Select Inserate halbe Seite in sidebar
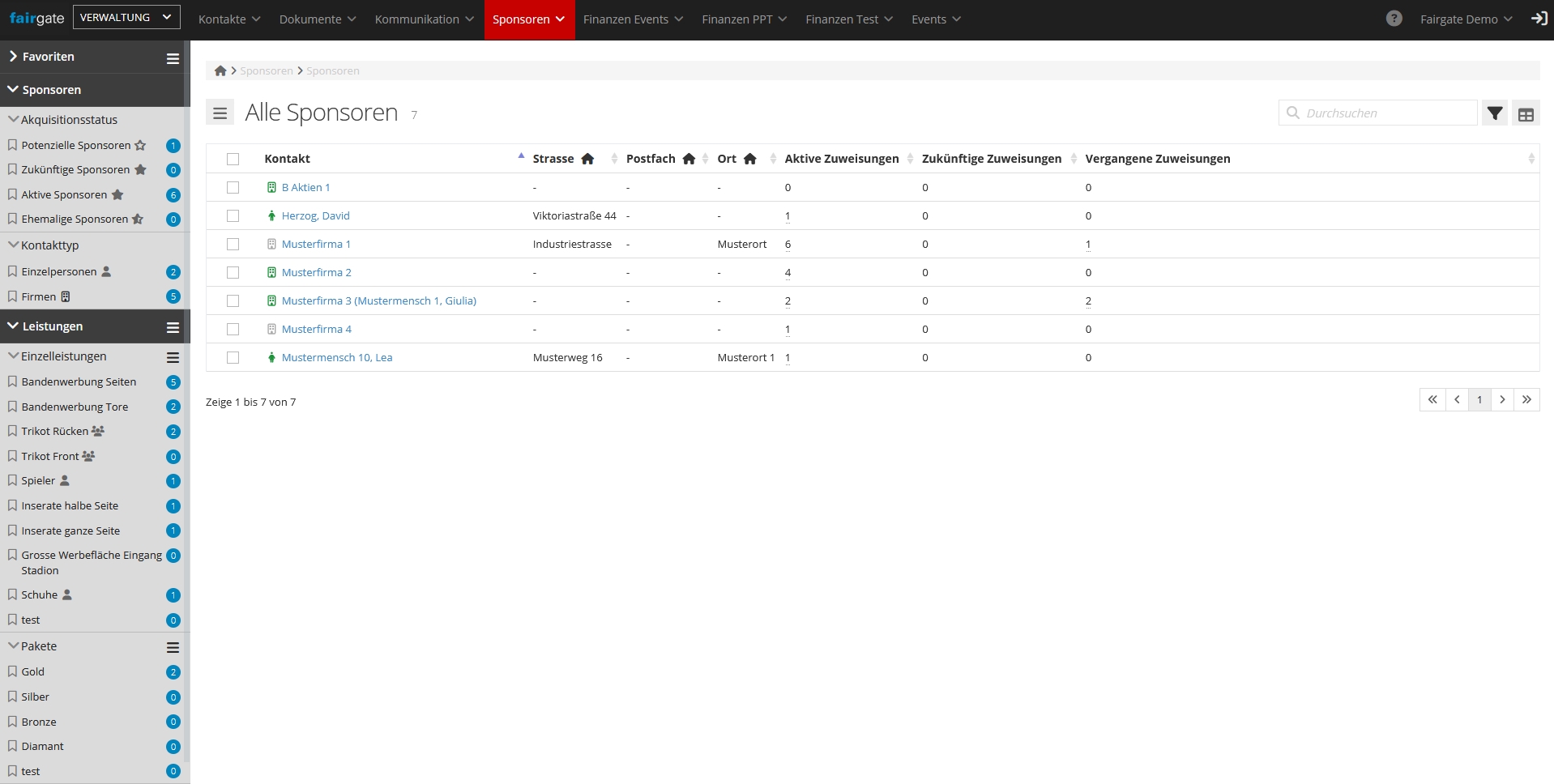 (70, 505)
